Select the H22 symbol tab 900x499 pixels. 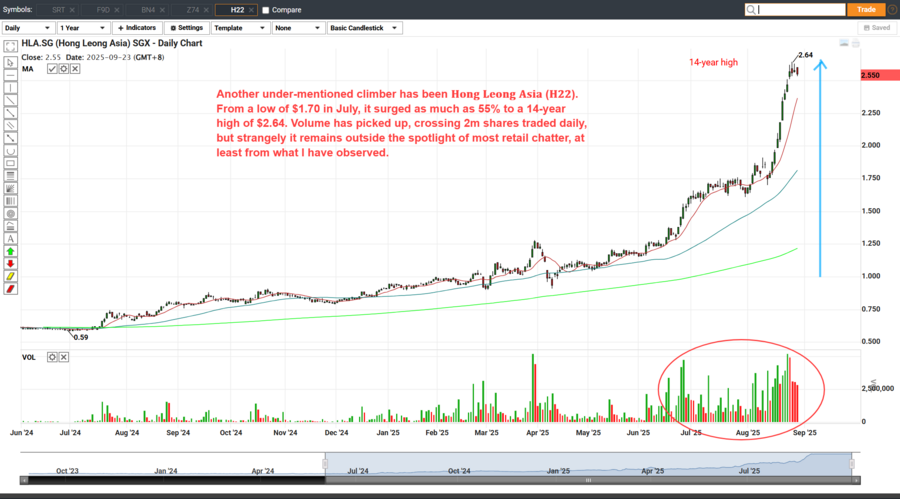point(237,10)
